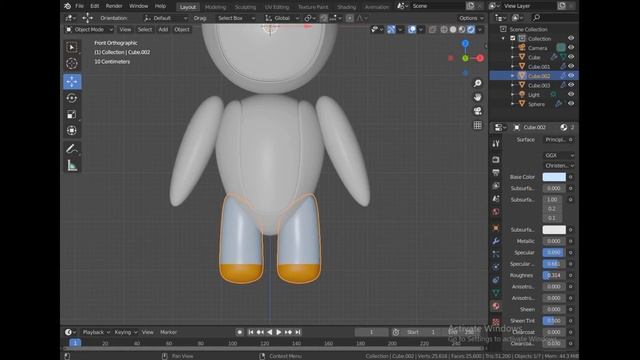Hide the Light via eye icon

coord(571,94)
